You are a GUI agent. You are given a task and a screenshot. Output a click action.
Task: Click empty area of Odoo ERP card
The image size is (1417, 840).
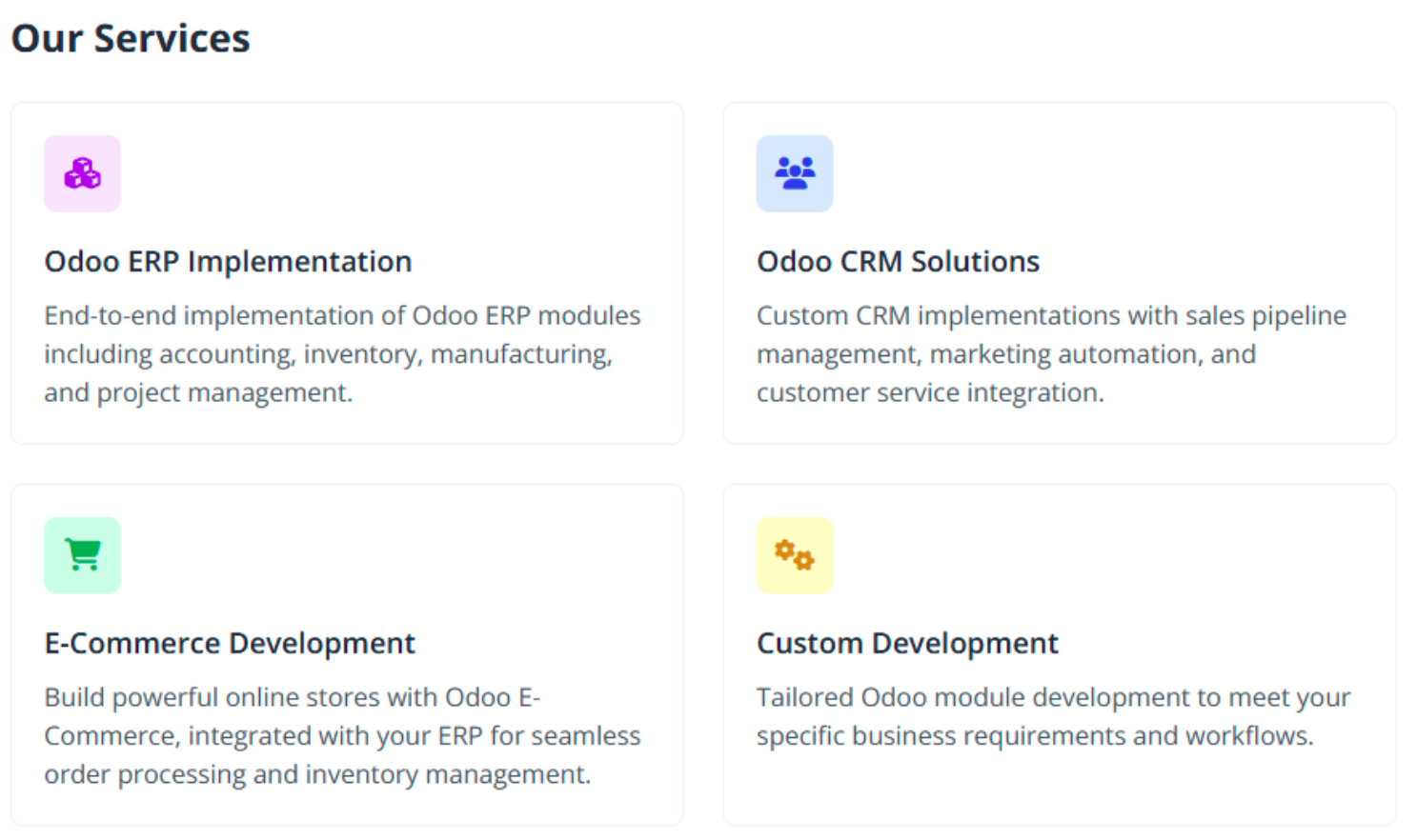pos(429,171)
